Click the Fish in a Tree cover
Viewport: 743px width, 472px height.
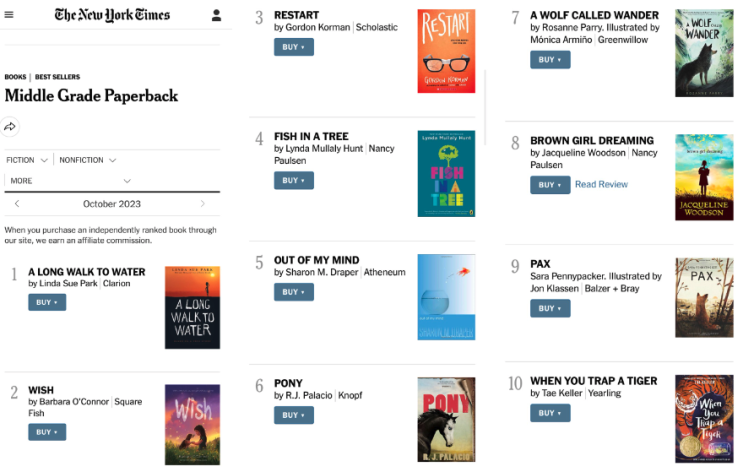click(x=446, y=174)
